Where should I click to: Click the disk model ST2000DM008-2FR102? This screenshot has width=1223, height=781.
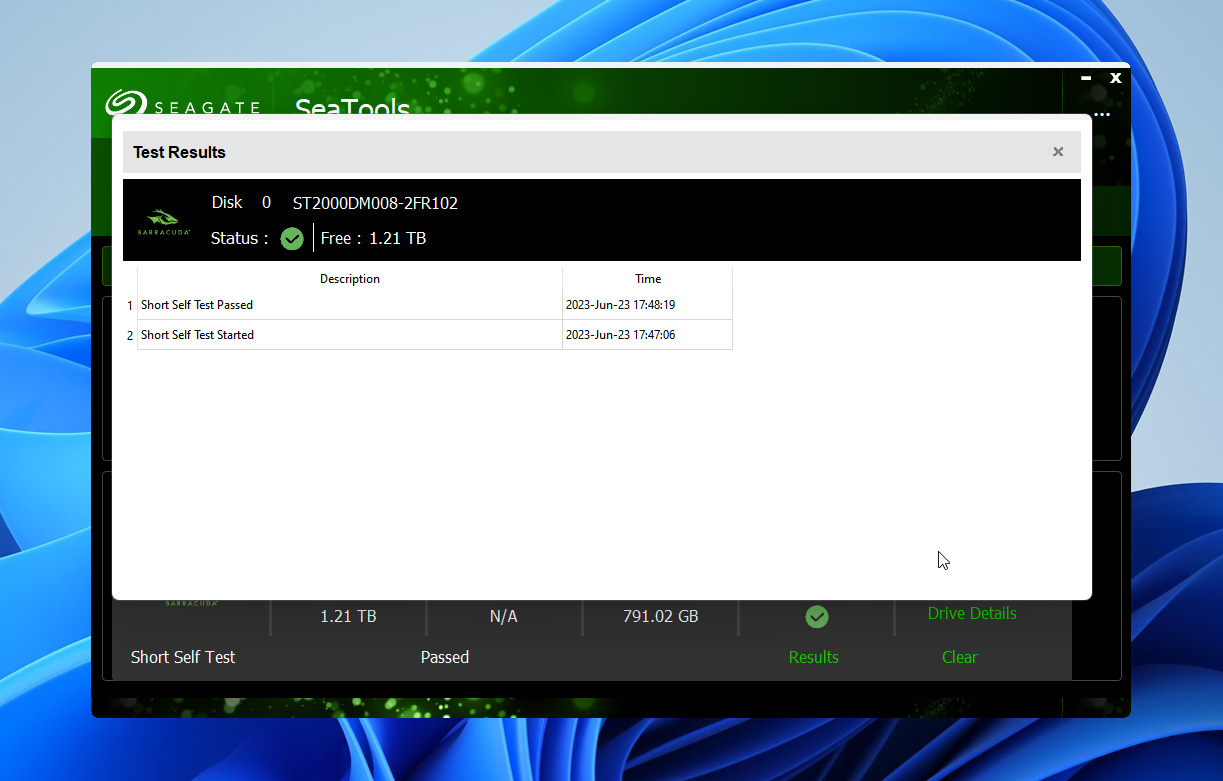point(375,203)
